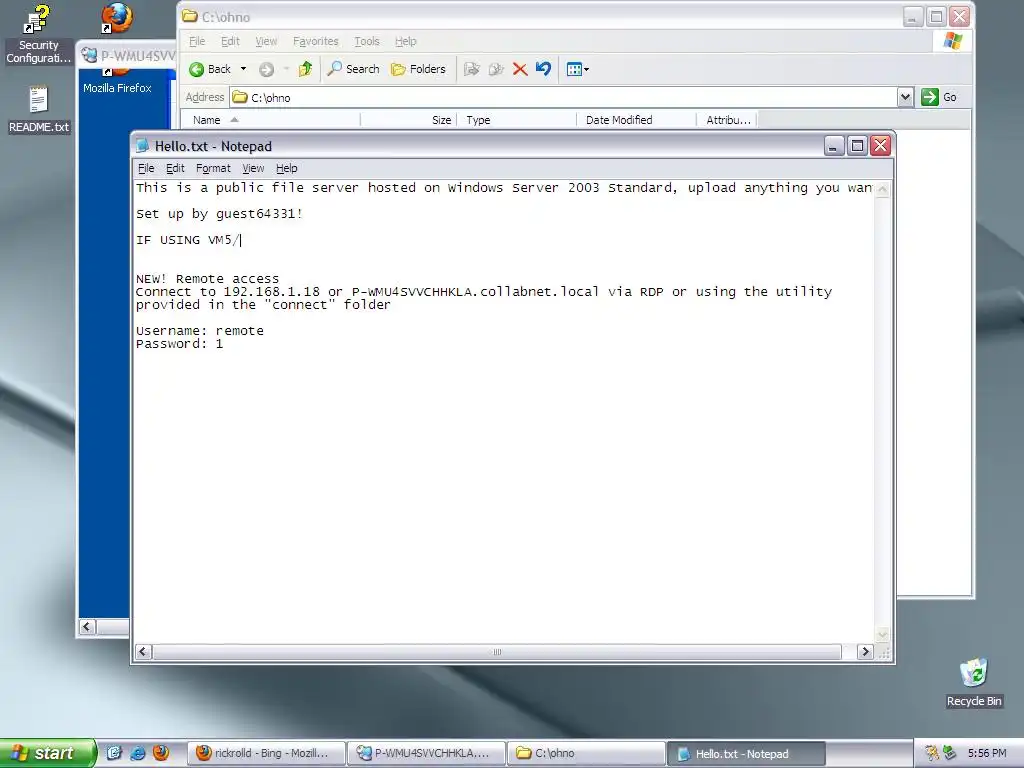
Task: Click the P-WMU4SVV window title bar
Action: coord(128,56)
